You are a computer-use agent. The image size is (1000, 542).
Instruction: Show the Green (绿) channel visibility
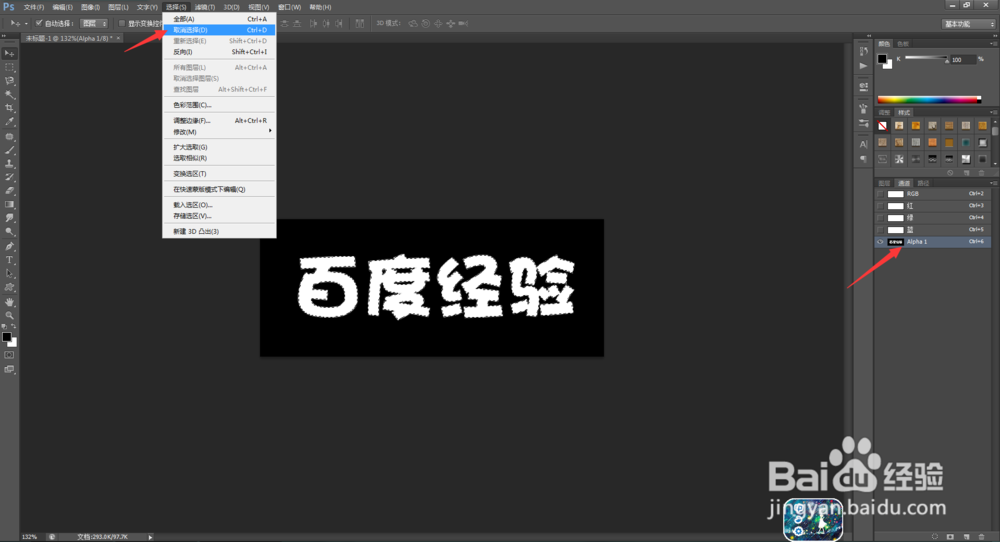click(880, 218)
